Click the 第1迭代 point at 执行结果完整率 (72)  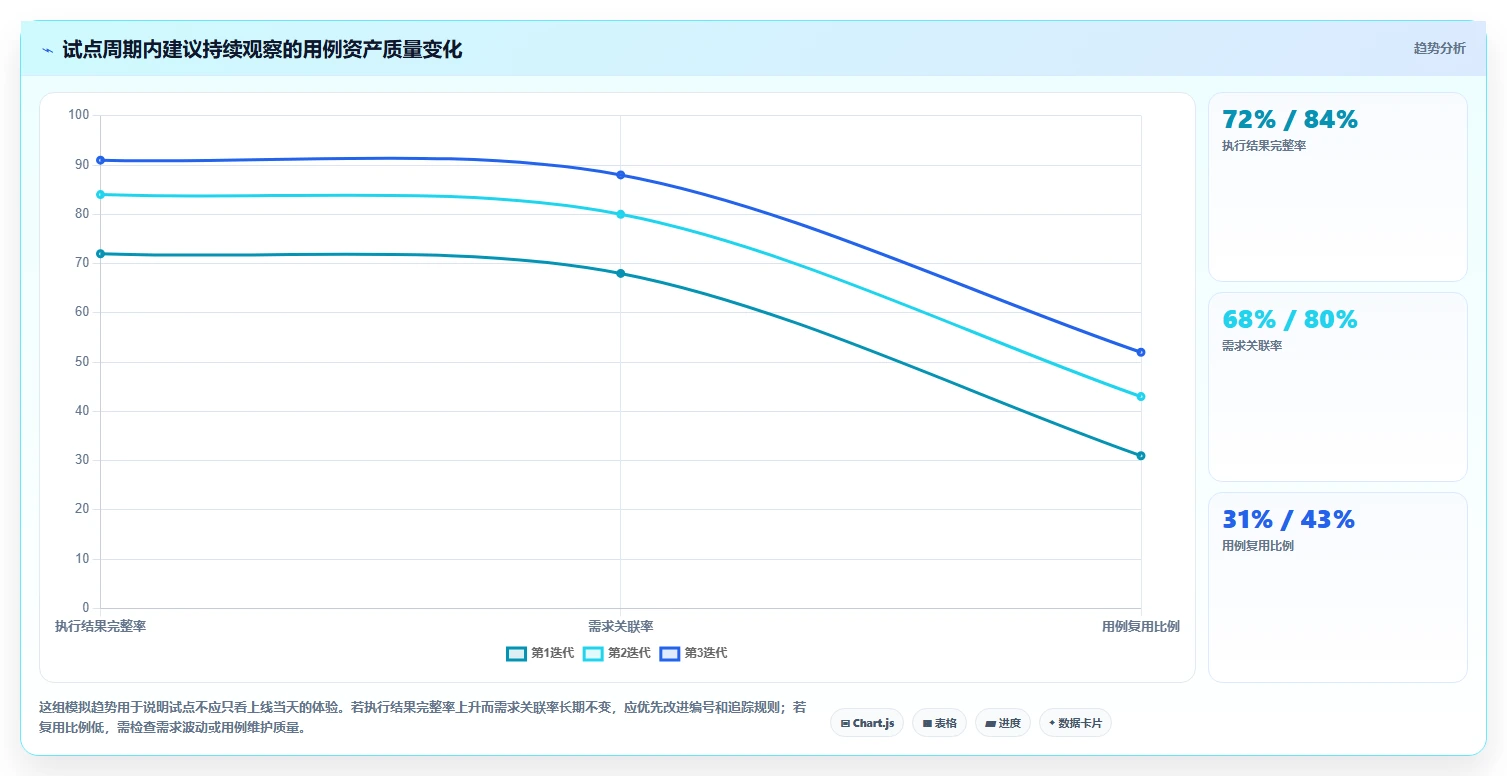[x=100, y=254]
